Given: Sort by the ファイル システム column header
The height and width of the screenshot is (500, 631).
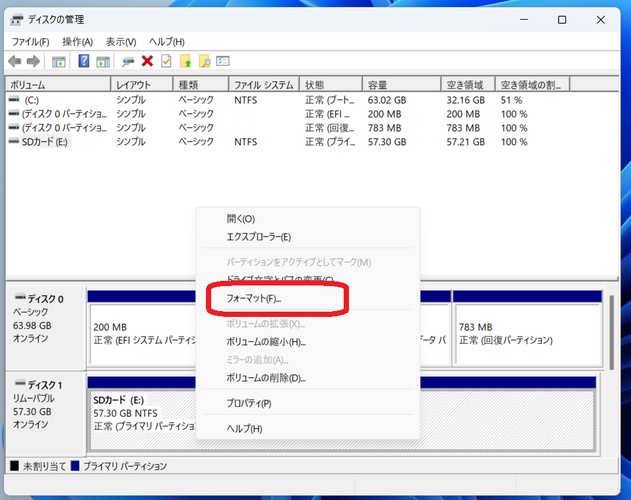Looking at the screenshot, I should click(x=264, y=85).
